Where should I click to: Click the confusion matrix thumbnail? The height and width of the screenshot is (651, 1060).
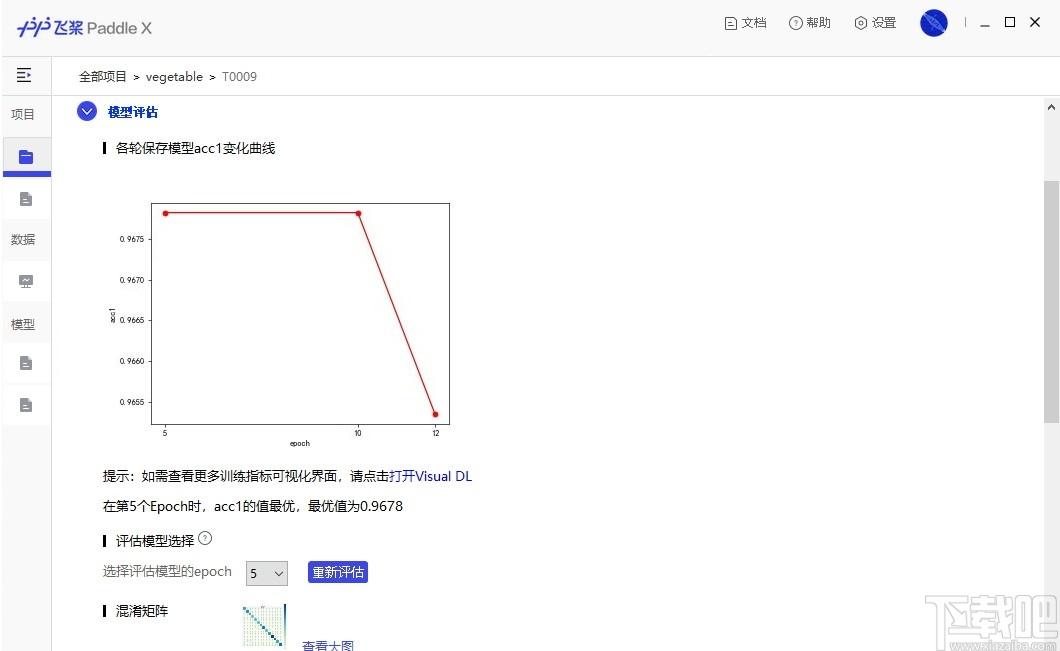(x=264, y=626)
